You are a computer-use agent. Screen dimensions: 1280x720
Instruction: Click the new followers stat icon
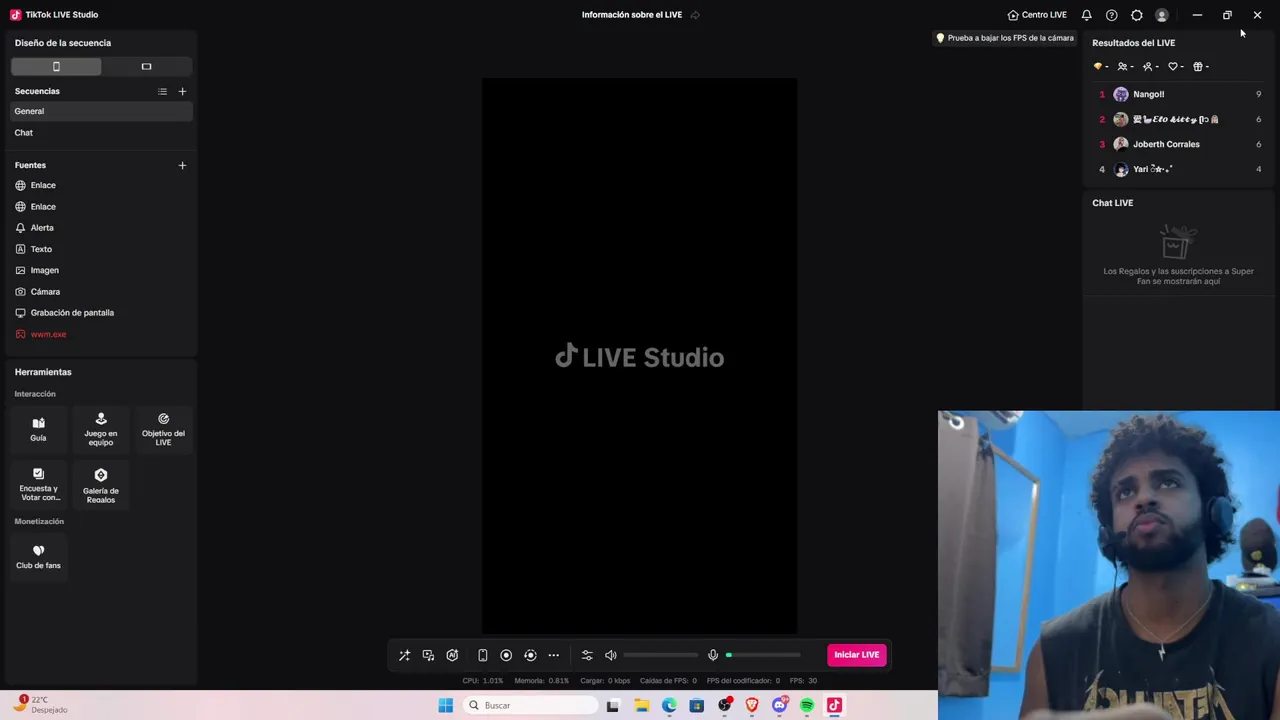coord(1150,67)
